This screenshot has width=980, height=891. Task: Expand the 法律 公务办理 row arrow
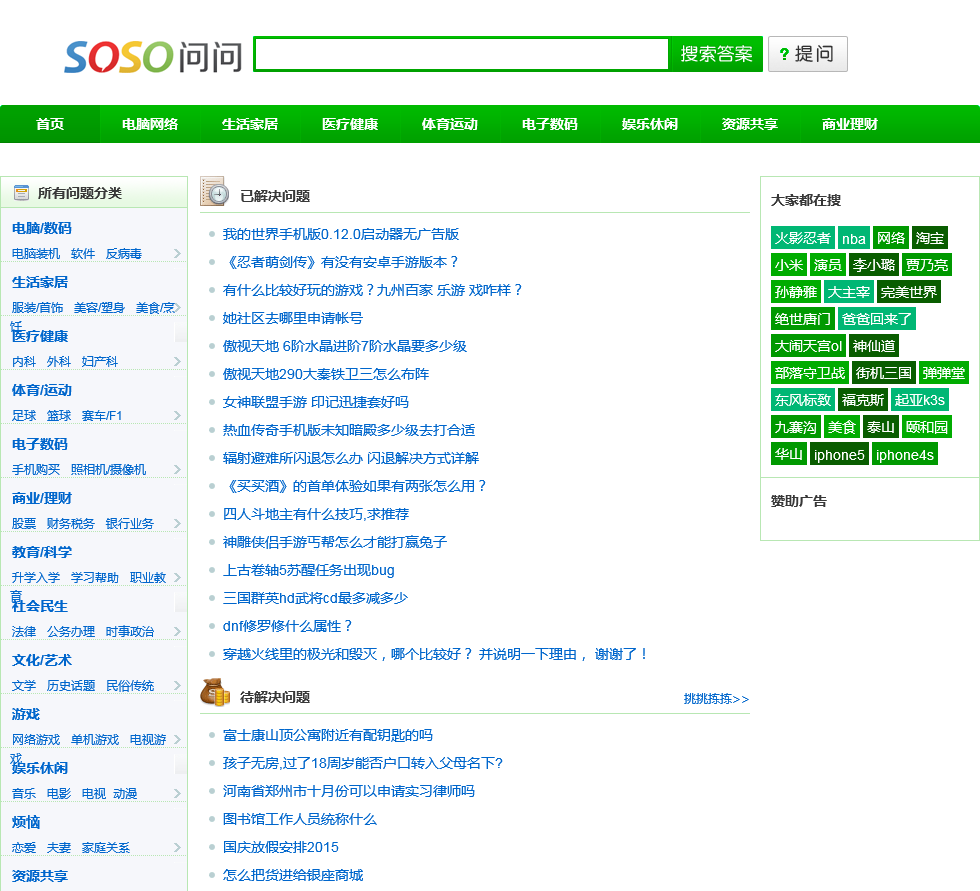click(178, 632)
